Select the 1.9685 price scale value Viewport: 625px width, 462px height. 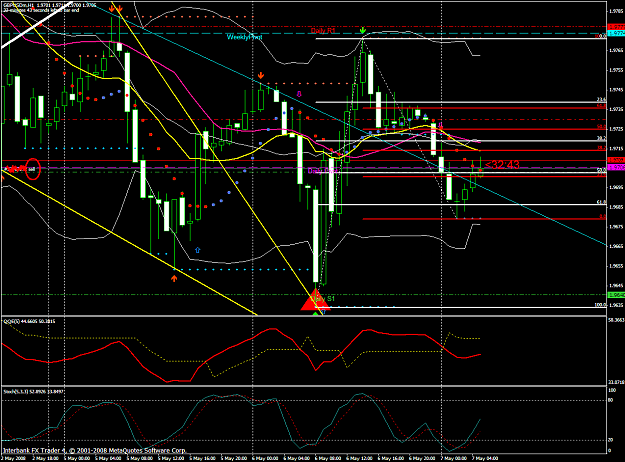pos(616,207)
